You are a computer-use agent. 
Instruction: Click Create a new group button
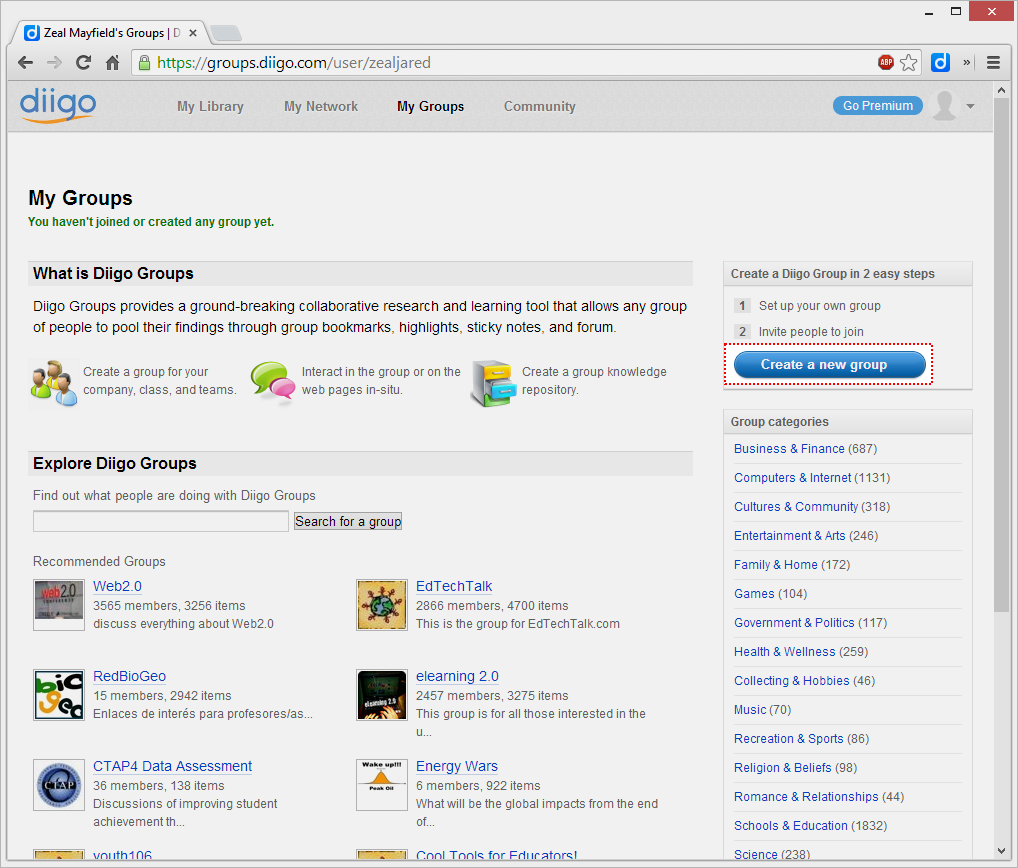[x=830, y=365]
